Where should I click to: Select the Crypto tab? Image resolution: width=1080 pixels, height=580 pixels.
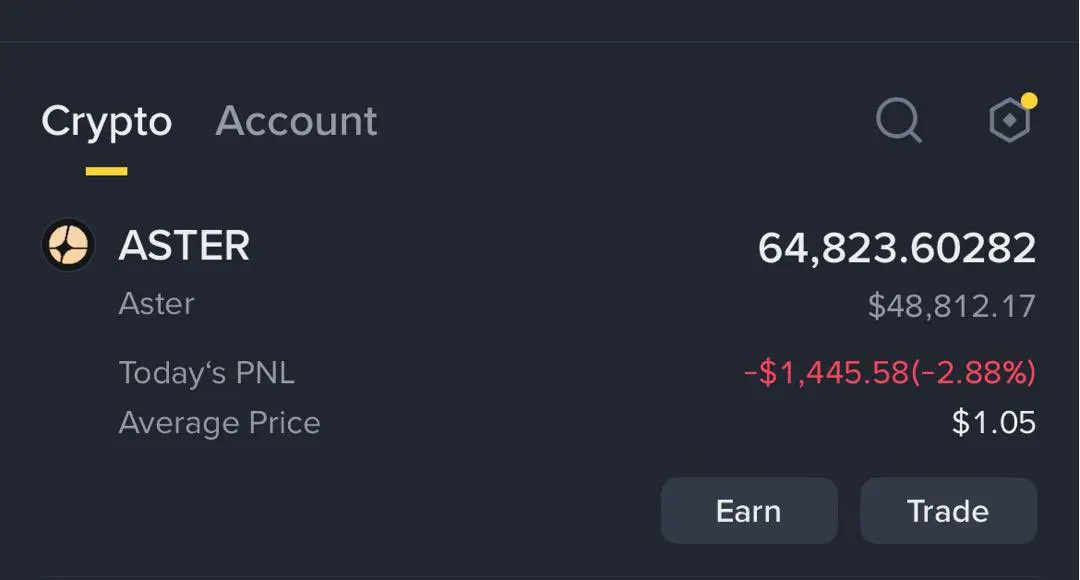106,121
